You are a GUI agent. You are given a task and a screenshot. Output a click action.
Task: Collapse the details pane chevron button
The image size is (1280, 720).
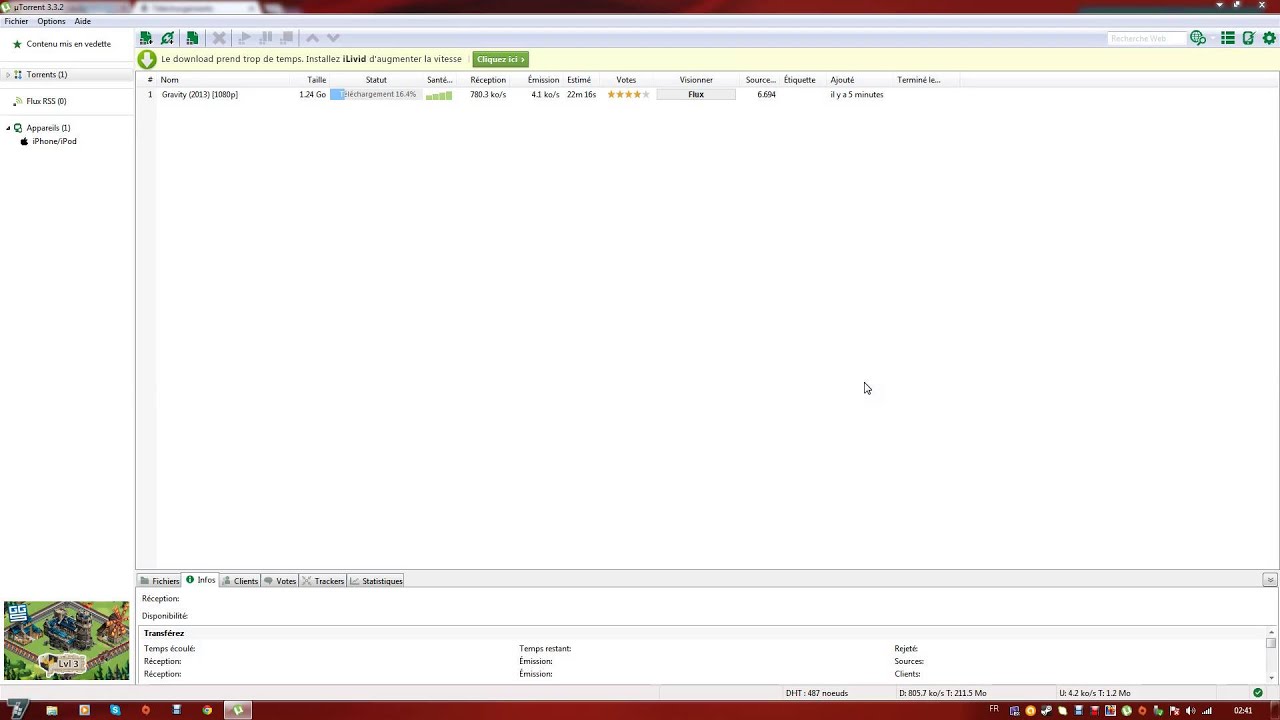click(x=1270, y=580)
